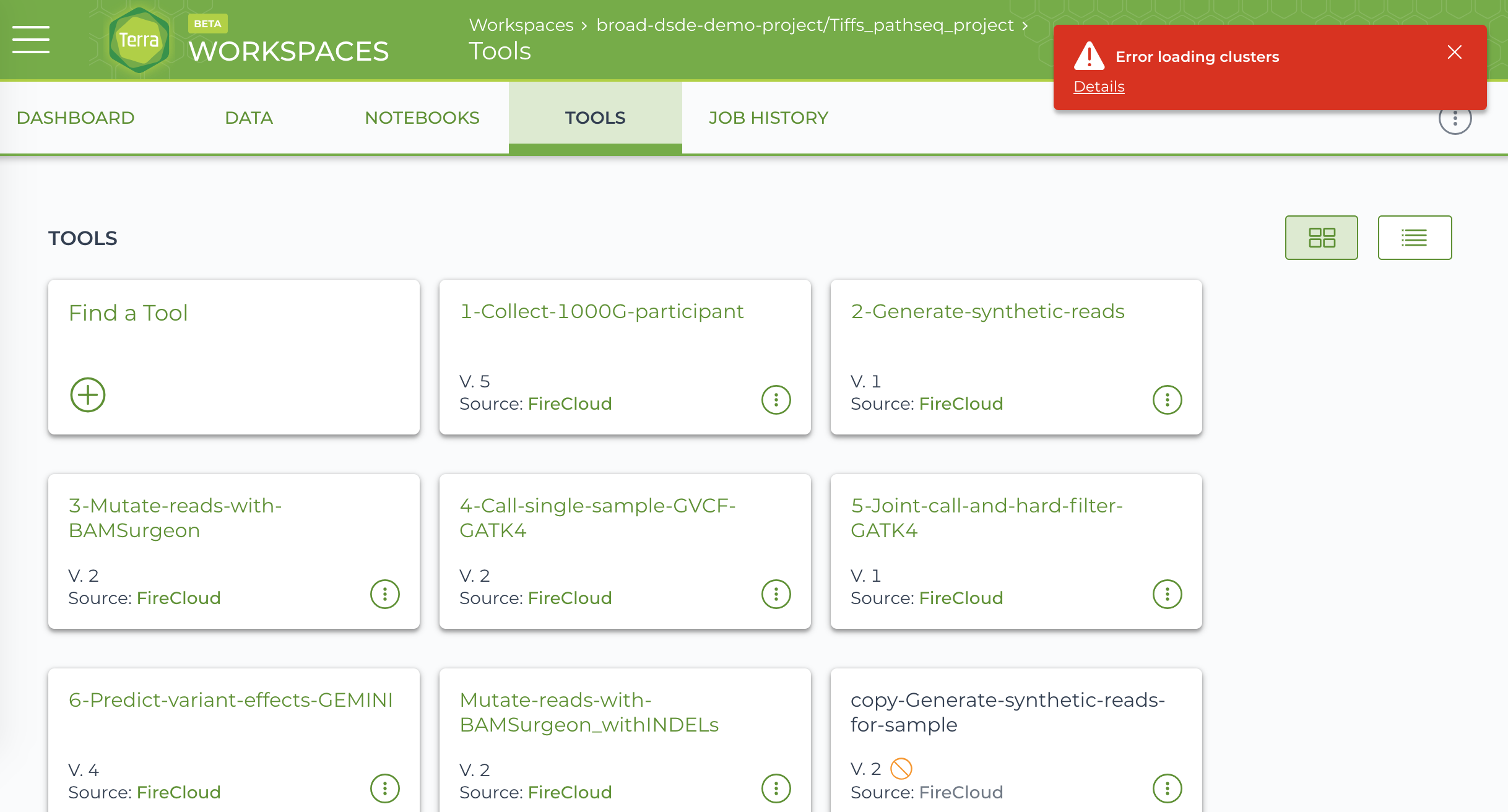Viewport: 1508px width, 812px height.
Task: Switch to grid card view
Action: (1321, 238)
